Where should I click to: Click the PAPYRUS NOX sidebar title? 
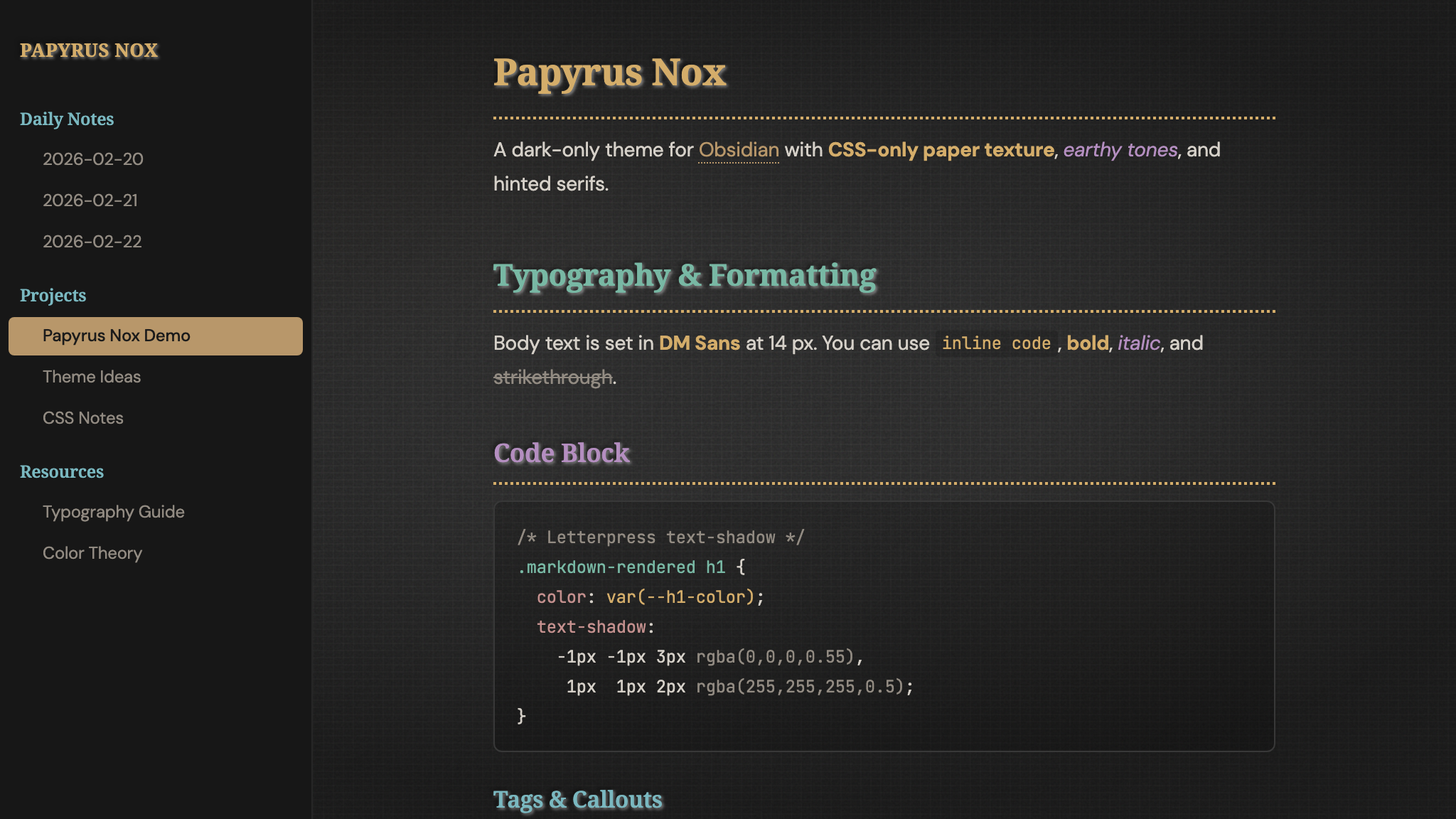[x=89, y=50]
